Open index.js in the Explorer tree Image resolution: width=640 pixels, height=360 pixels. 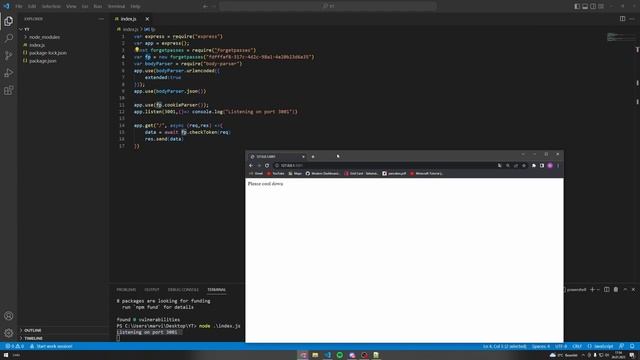coord(37,45)
